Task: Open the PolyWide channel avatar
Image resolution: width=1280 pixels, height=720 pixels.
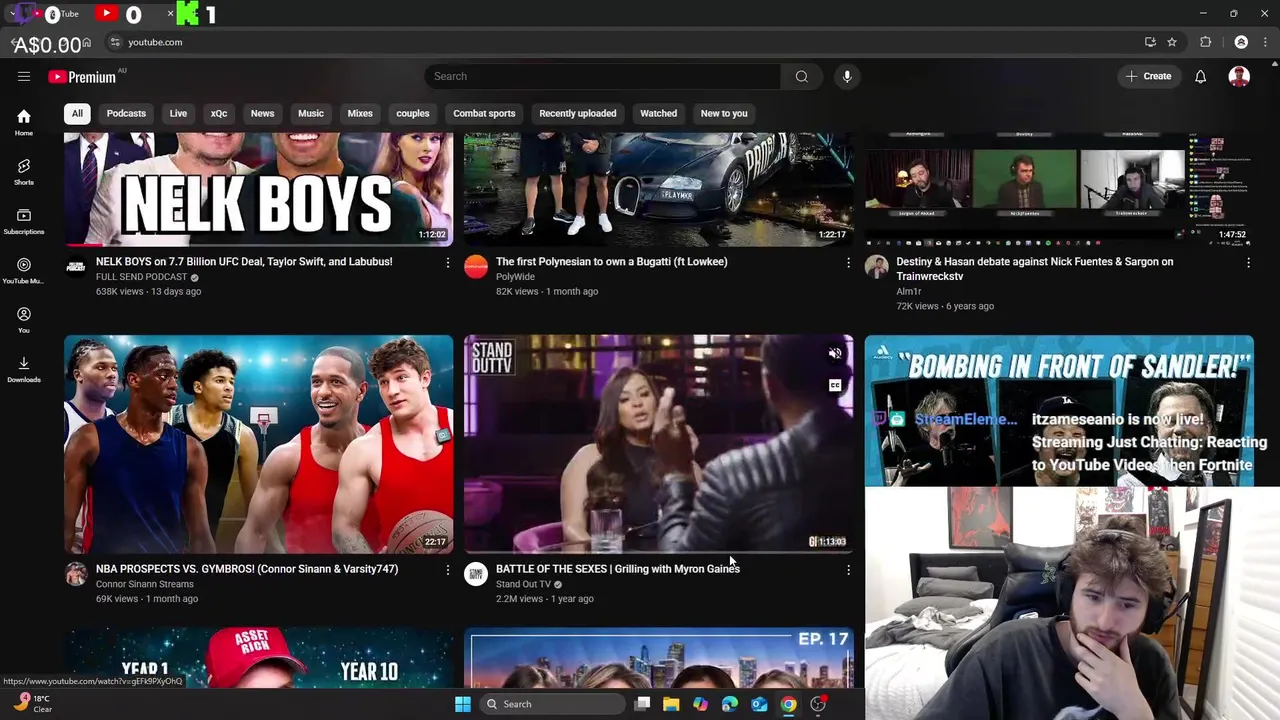Action: coord(476,266)
